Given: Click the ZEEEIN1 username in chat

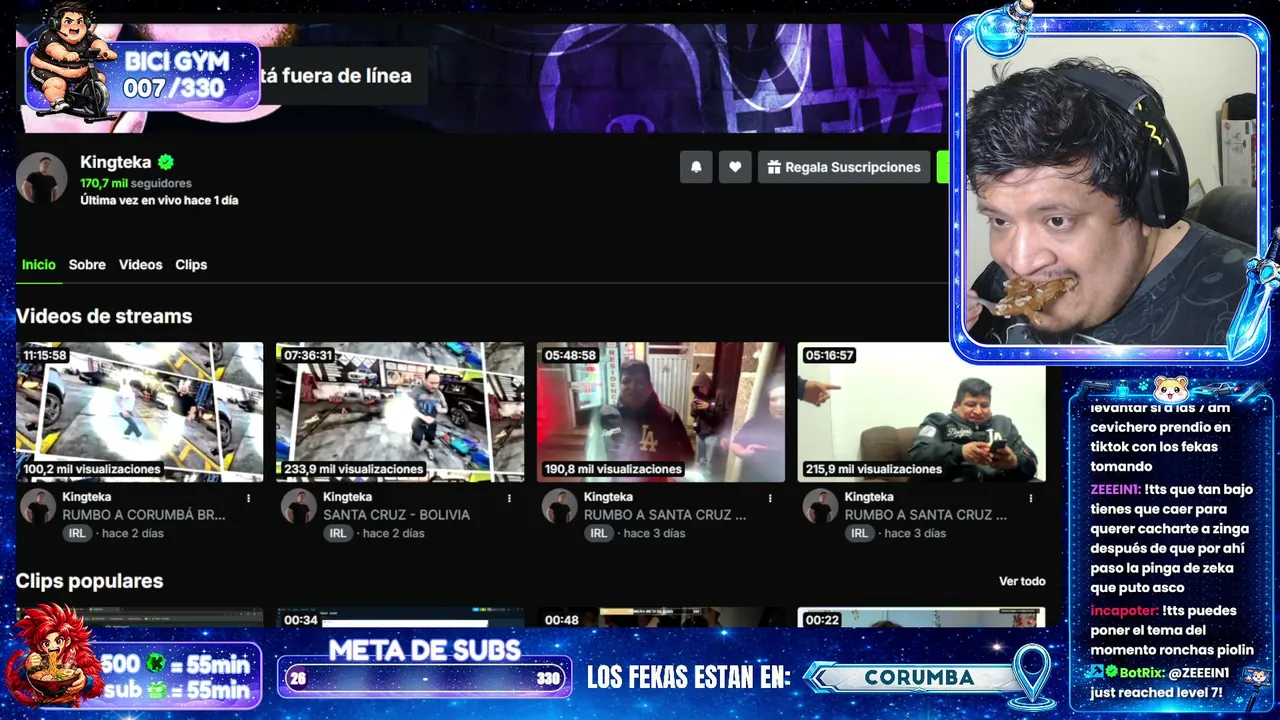Looking at the screenshot, I should coord(1114,490).
